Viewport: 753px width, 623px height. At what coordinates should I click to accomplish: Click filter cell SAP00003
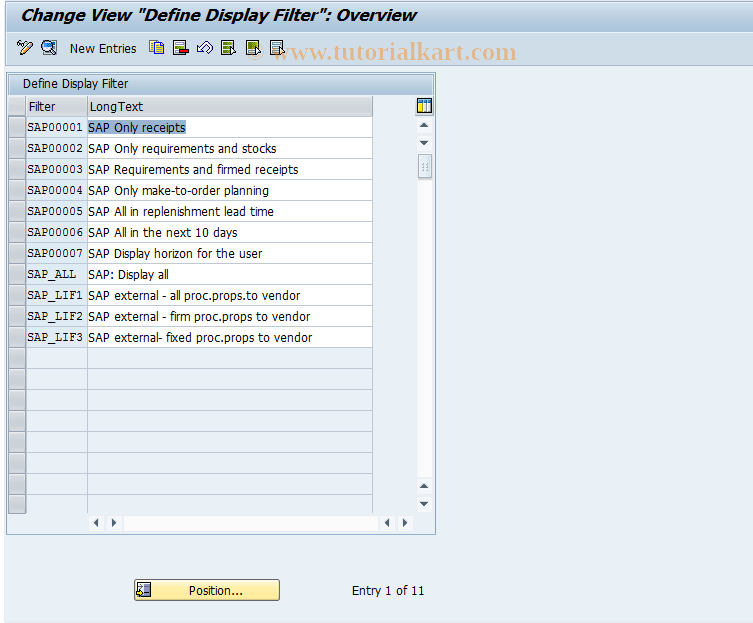[57, 170]
